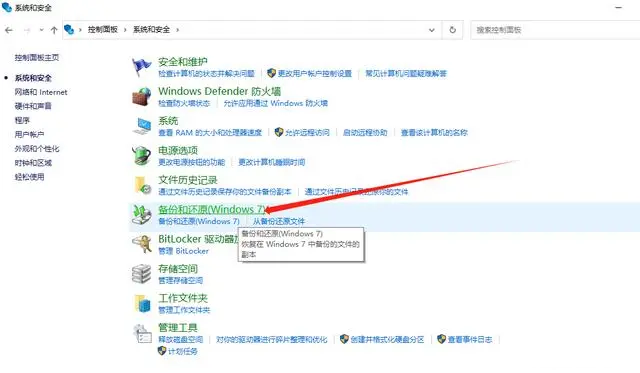Click the Control Panel icon in address bar
Viewport: 640px width, 373px height.
click(69, 30)
